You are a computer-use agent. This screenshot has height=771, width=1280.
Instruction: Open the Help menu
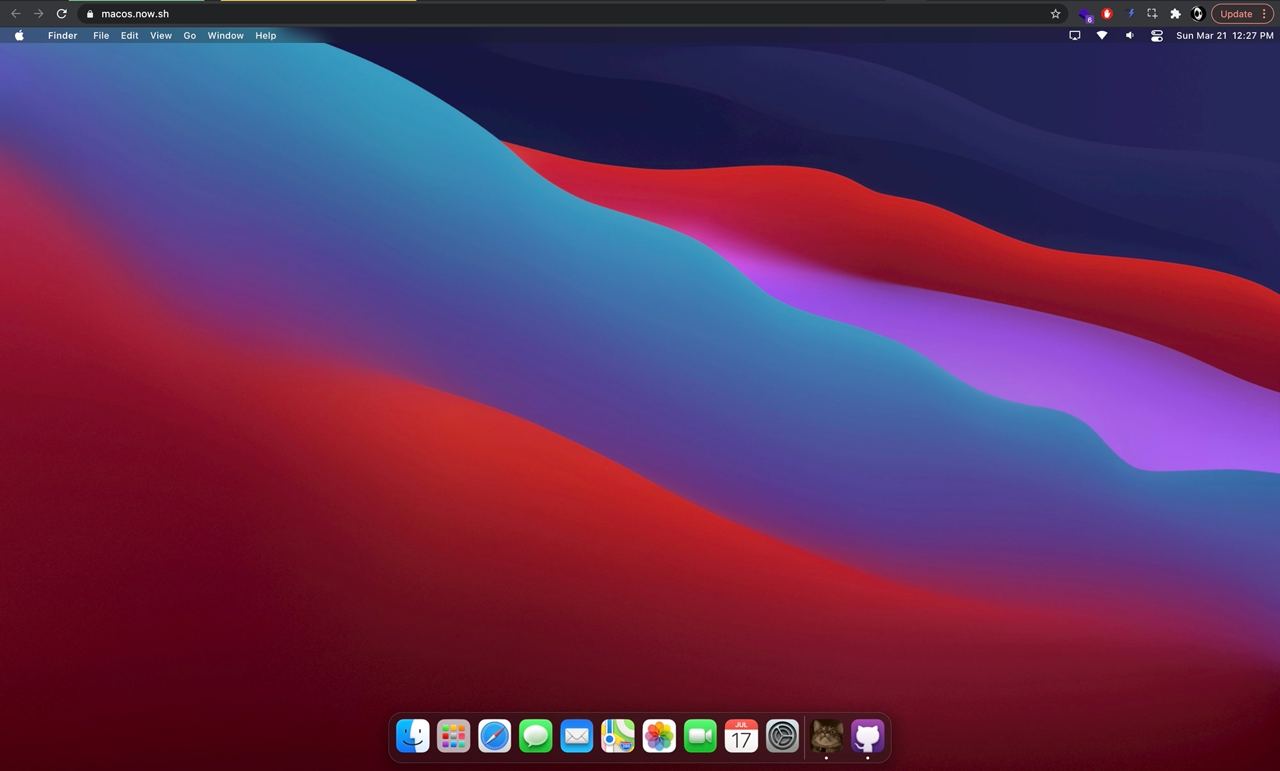(265, 35)
